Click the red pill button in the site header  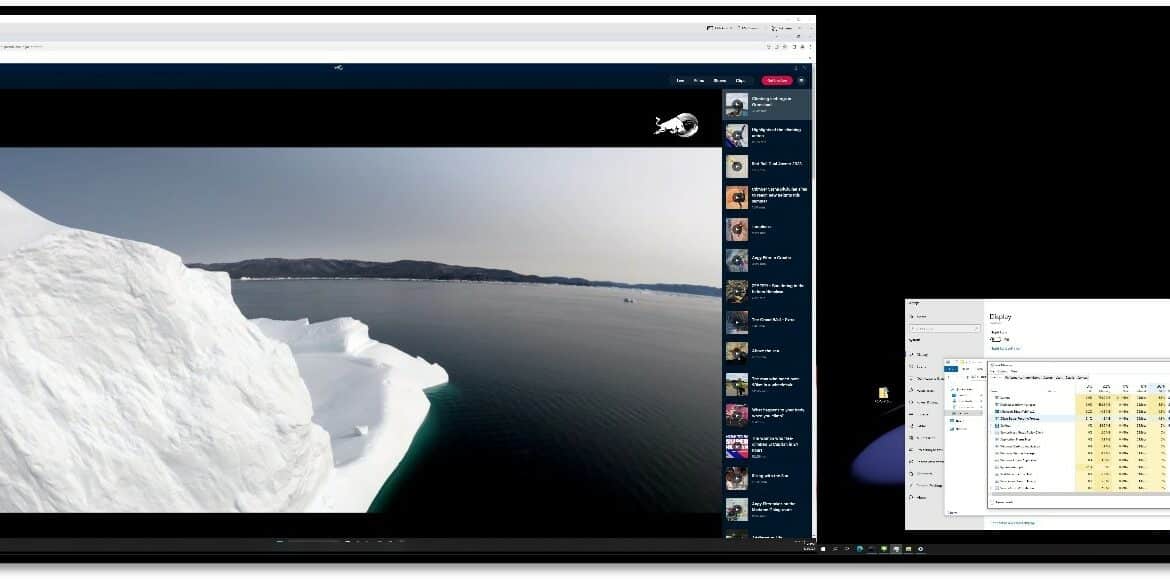pyautogui.click(x=777, y=81)
